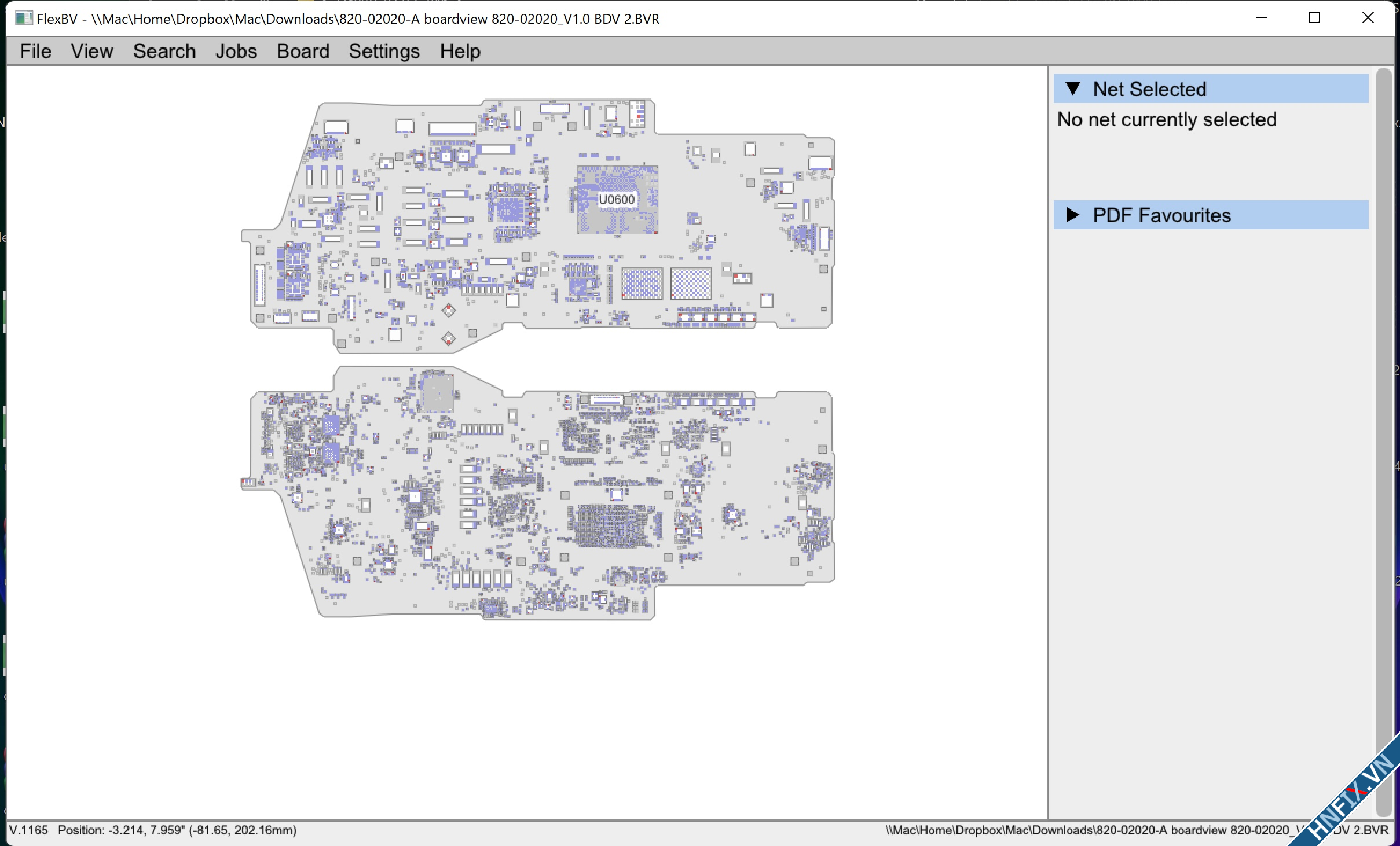Open the Settings menu
Image resolution: width=1400 pixels, height=846 pixels.
pyautogui.click(x=384, y=51)
